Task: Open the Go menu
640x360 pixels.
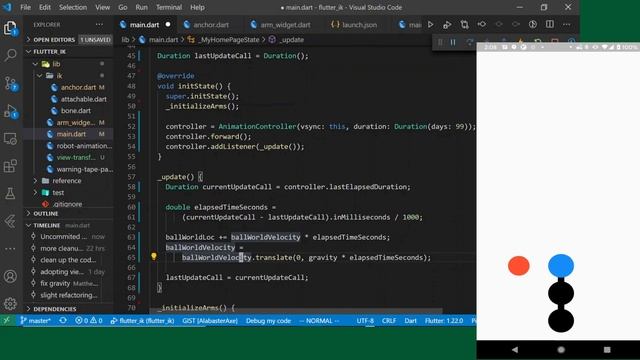Action: point(122,7)
